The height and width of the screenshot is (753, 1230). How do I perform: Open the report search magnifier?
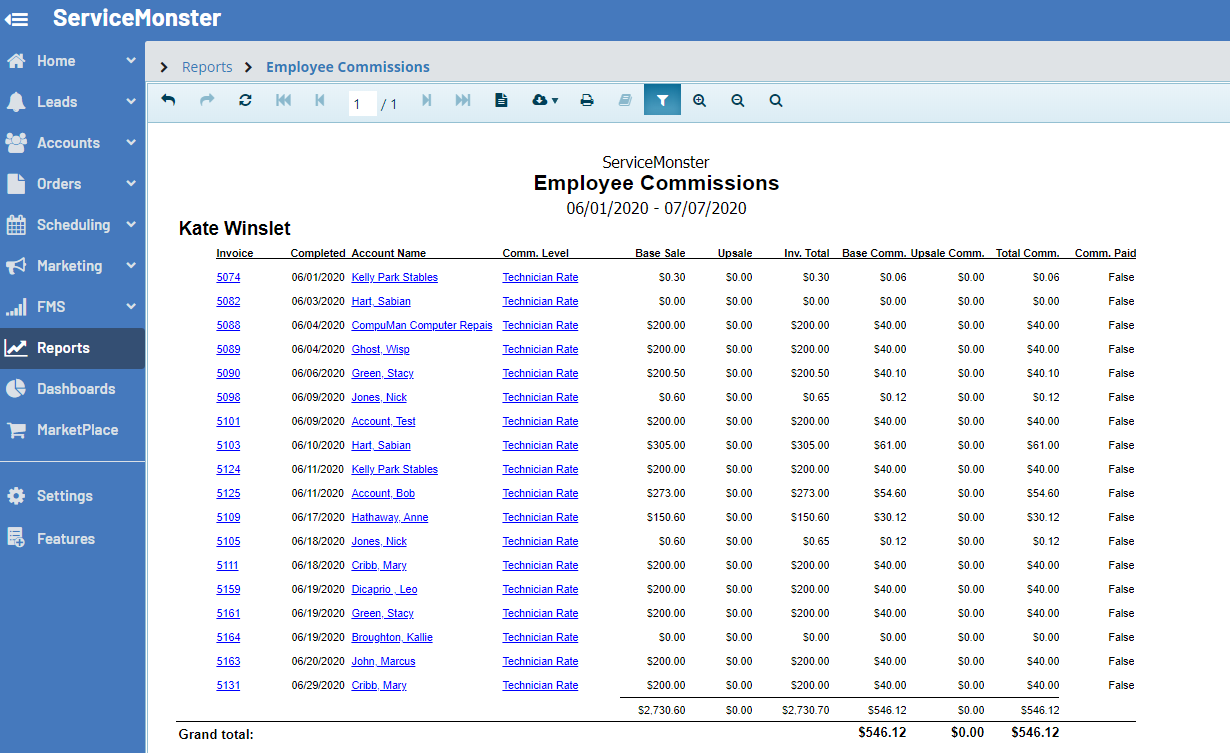(776, 101)
